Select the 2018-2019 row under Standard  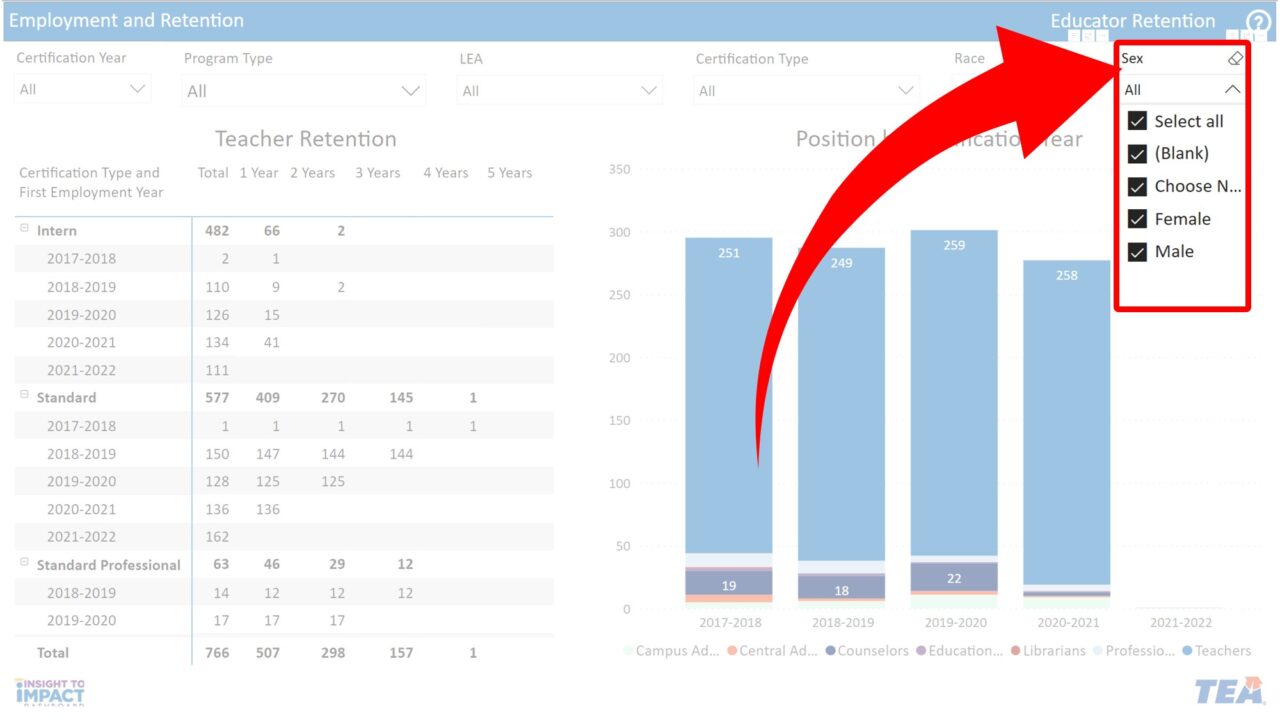[x=81, y=454]
